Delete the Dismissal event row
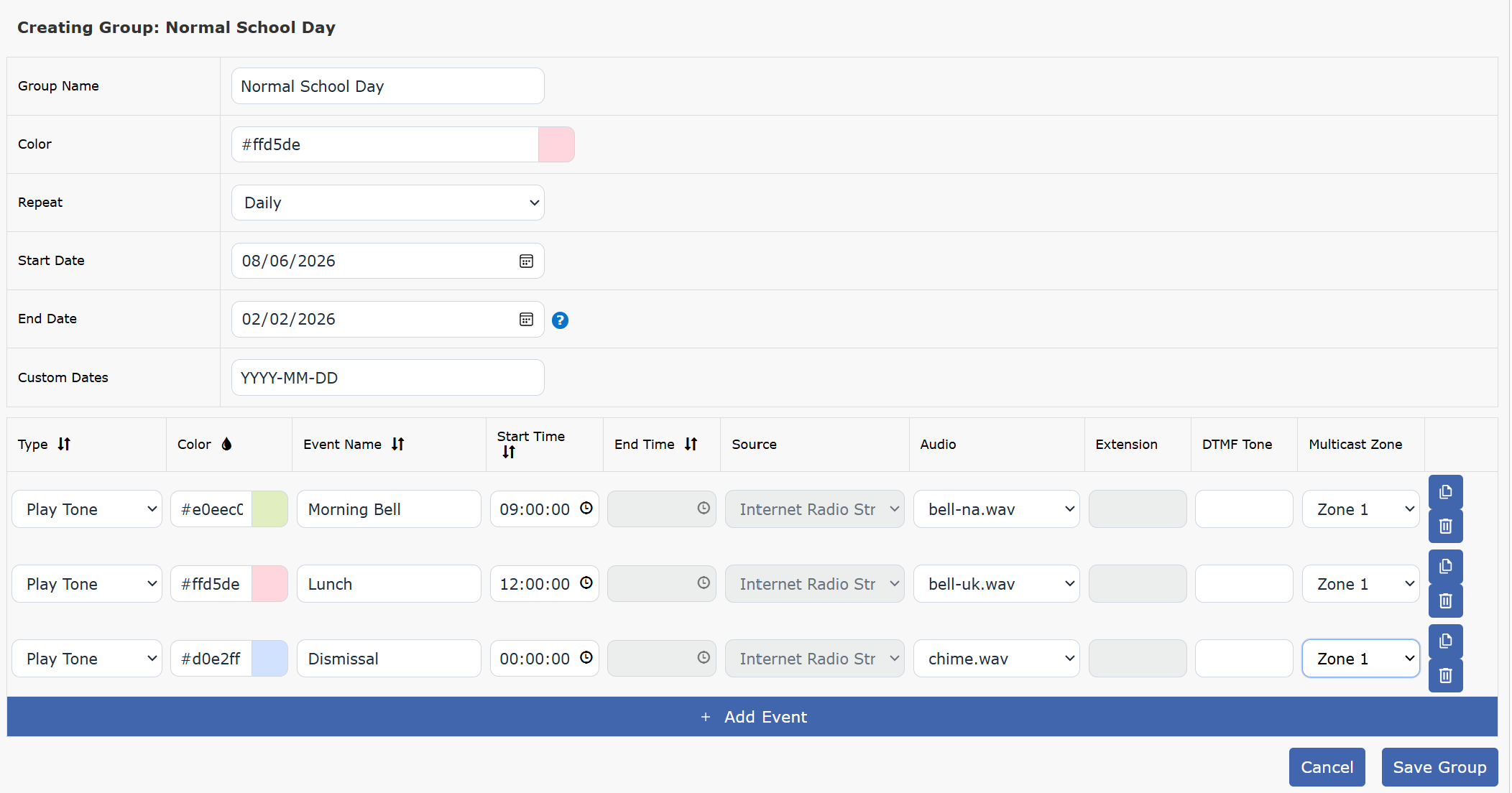The height and width of the screenshot is (793, 1512). (1445, 676)
